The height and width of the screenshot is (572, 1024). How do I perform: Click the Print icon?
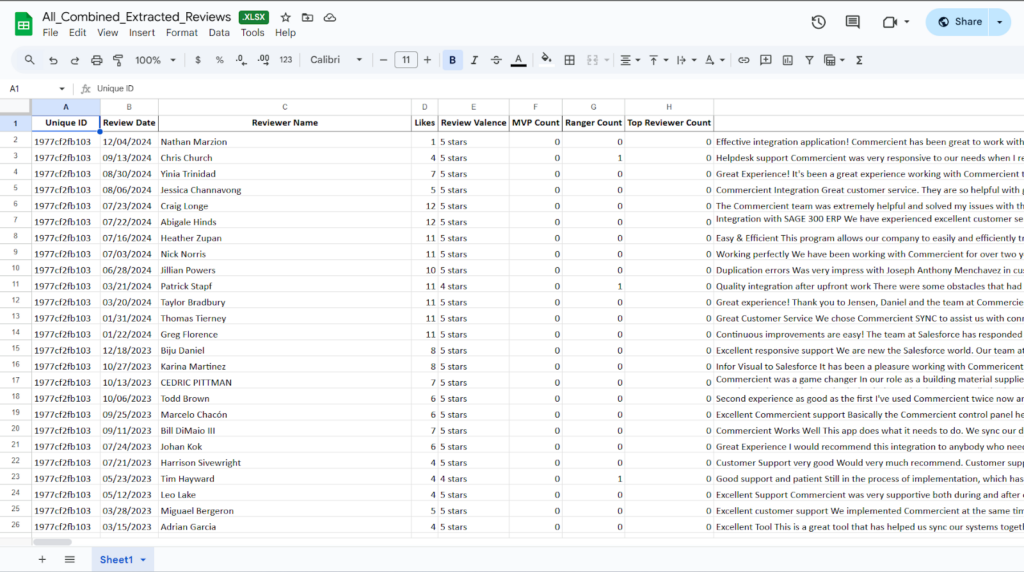pyautogui.click(x=97, y=60)
